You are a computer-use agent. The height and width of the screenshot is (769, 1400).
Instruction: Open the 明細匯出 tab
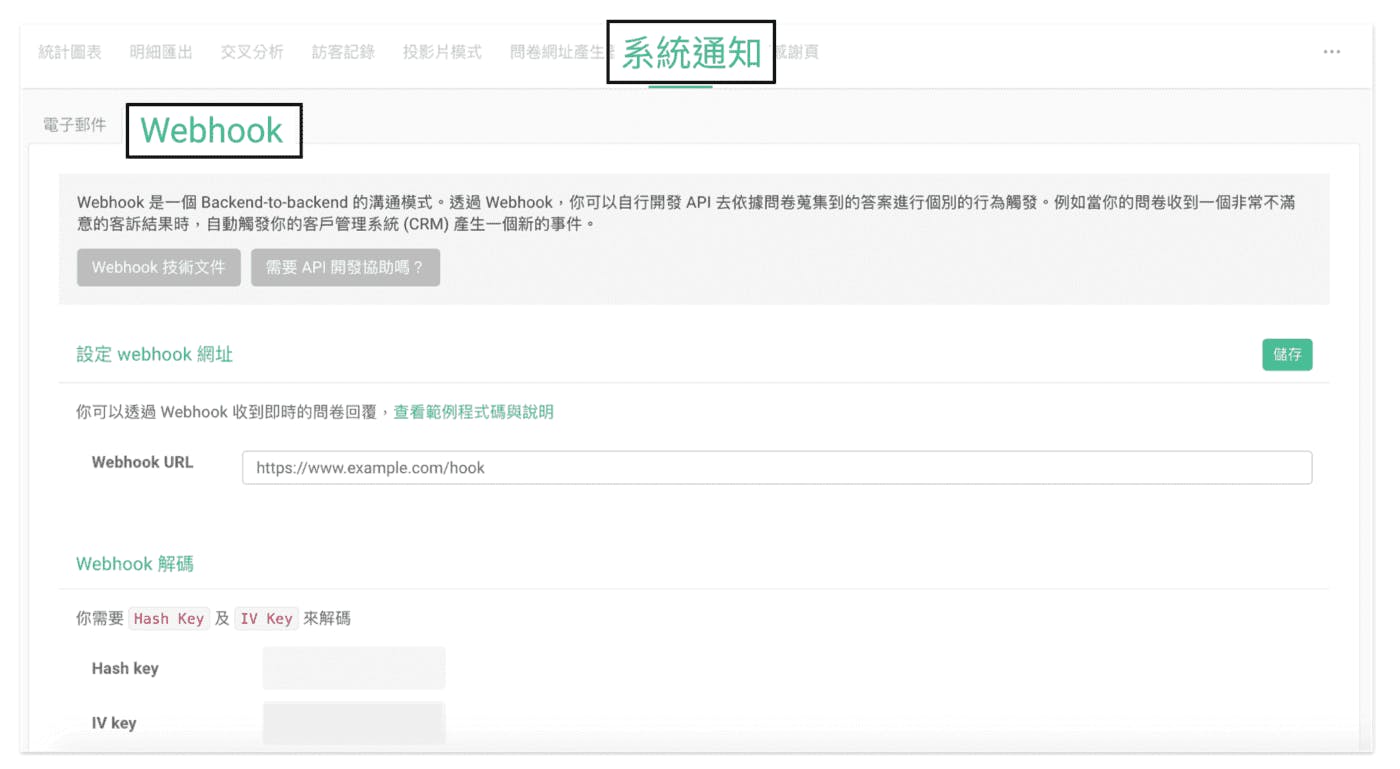coord(161,52)
